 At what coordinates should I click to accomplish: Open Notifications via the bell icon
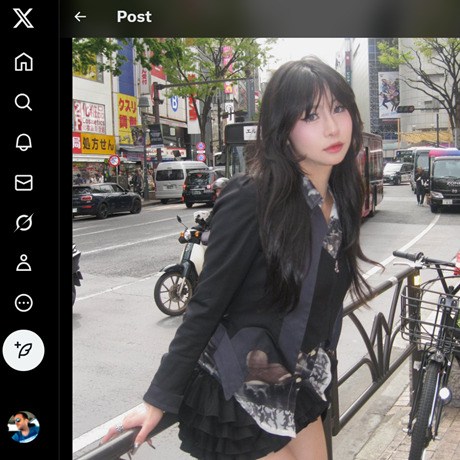(24, 142)
